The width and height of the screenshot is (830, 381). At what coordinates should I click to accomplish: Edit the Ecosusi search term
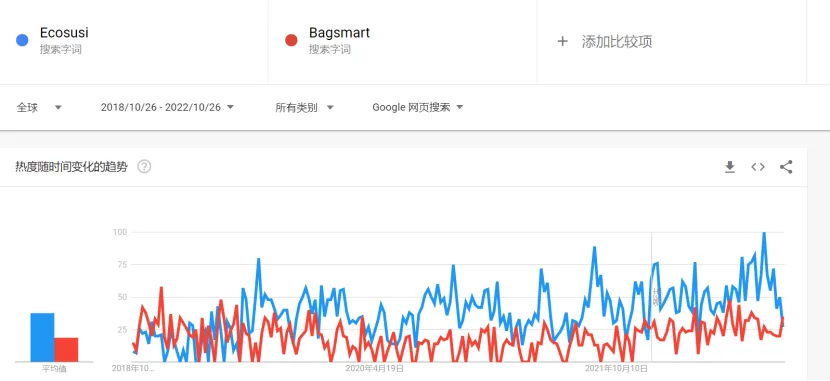point(64,33)
